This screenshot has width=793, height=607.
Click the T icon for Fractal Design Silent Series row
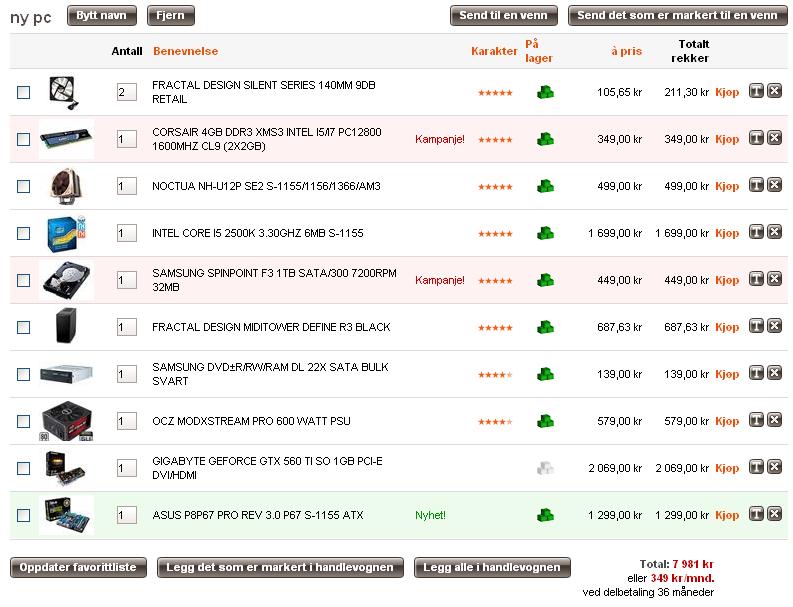pyautogui.click(x=756, y=91)
